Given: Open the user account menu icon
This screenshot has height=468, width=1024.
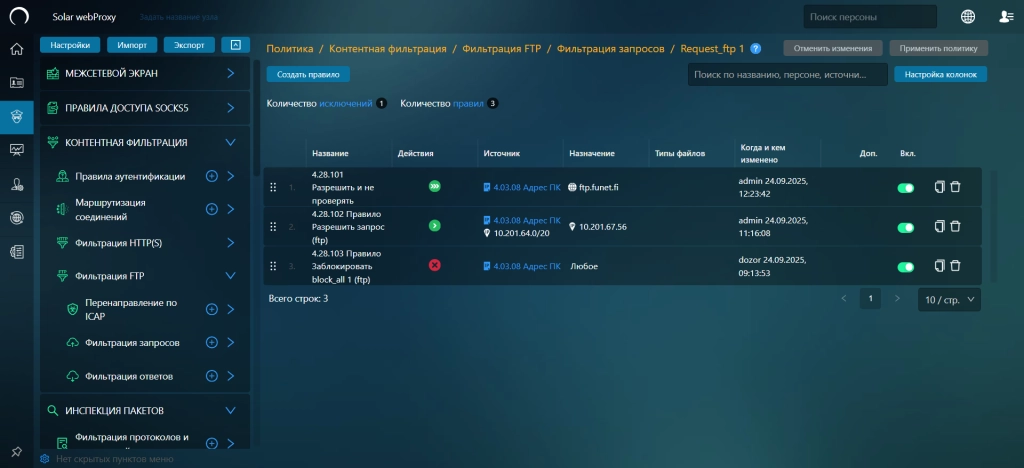Looking at the screenshot, I should [1006, 16].
